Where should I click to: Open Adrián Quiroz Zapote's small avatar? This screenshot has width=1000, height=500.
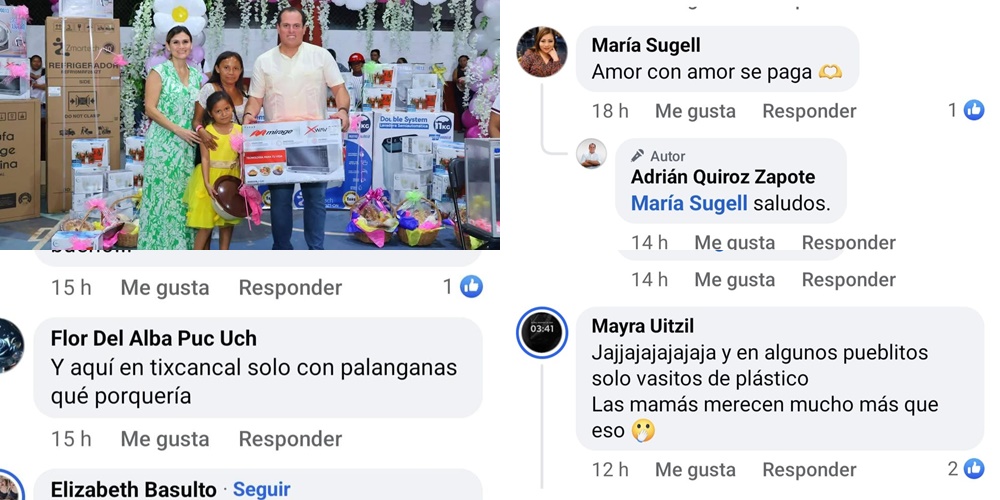click(x=591, y=154)
